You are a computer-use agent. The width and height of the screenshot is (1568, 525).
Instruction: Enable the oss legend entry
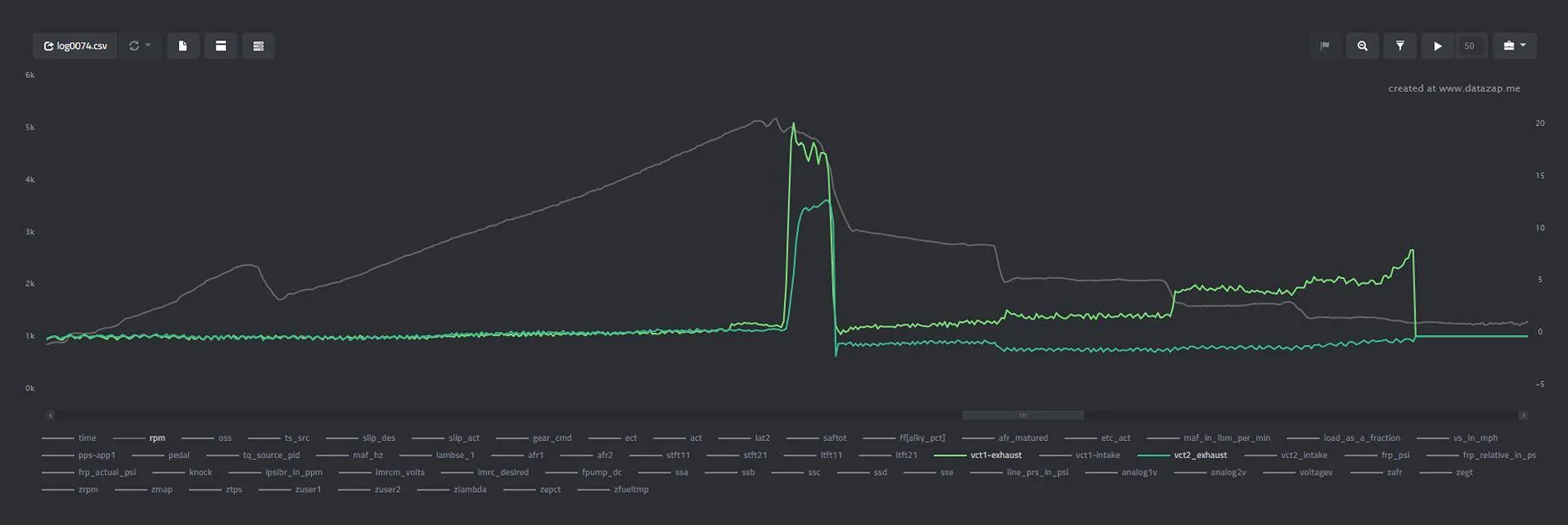click(x=206, y=438)
